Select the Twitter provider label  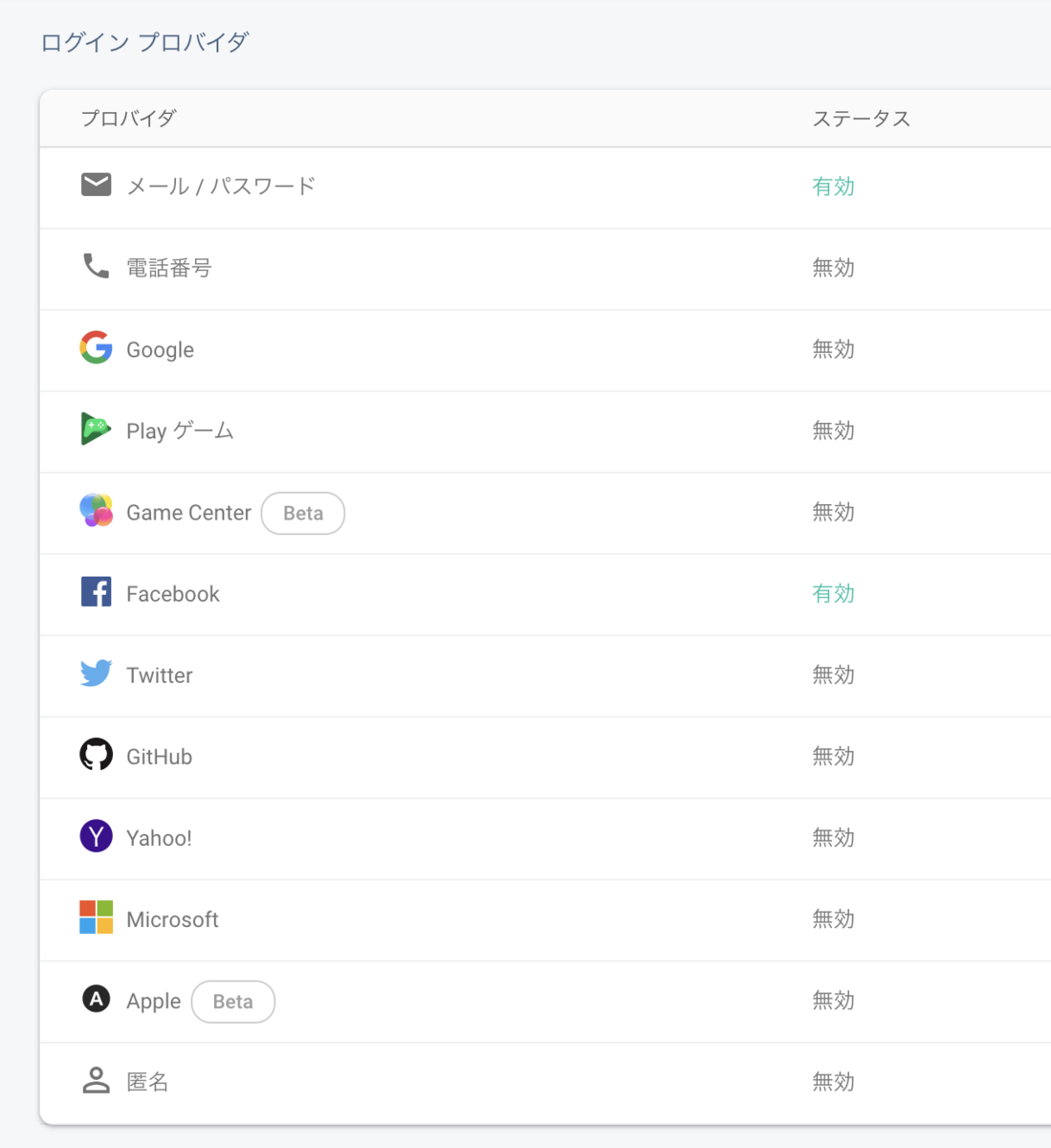(160, 675)
